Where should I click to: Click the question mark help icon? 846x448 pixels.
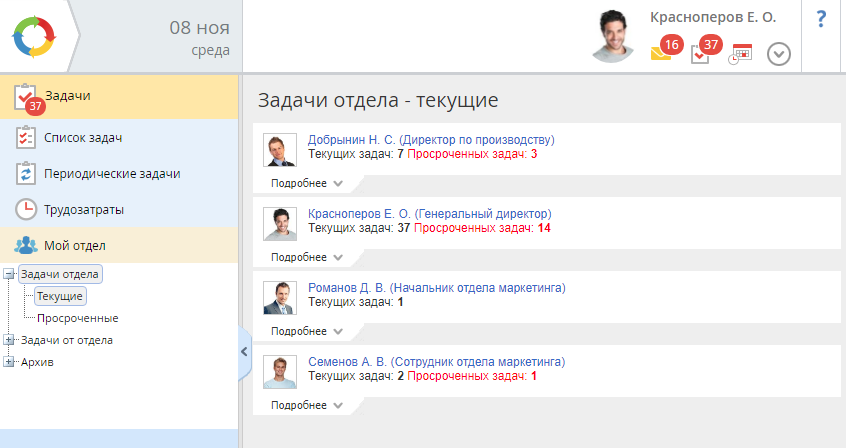821,19
